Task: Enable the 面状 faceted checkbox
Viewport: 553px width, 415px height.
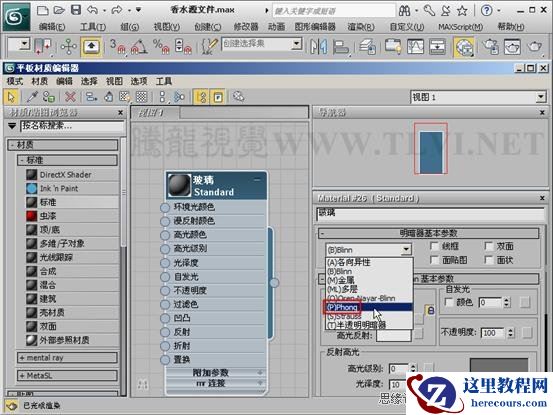Action: [489, 260]
